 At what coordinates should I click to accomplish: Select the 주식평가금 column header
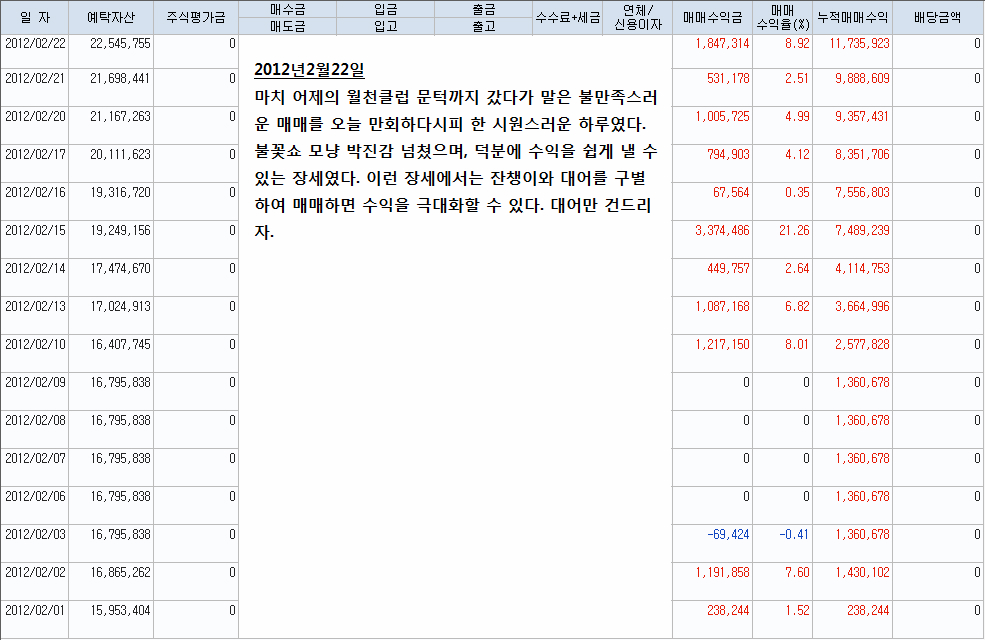pos(196,18)
